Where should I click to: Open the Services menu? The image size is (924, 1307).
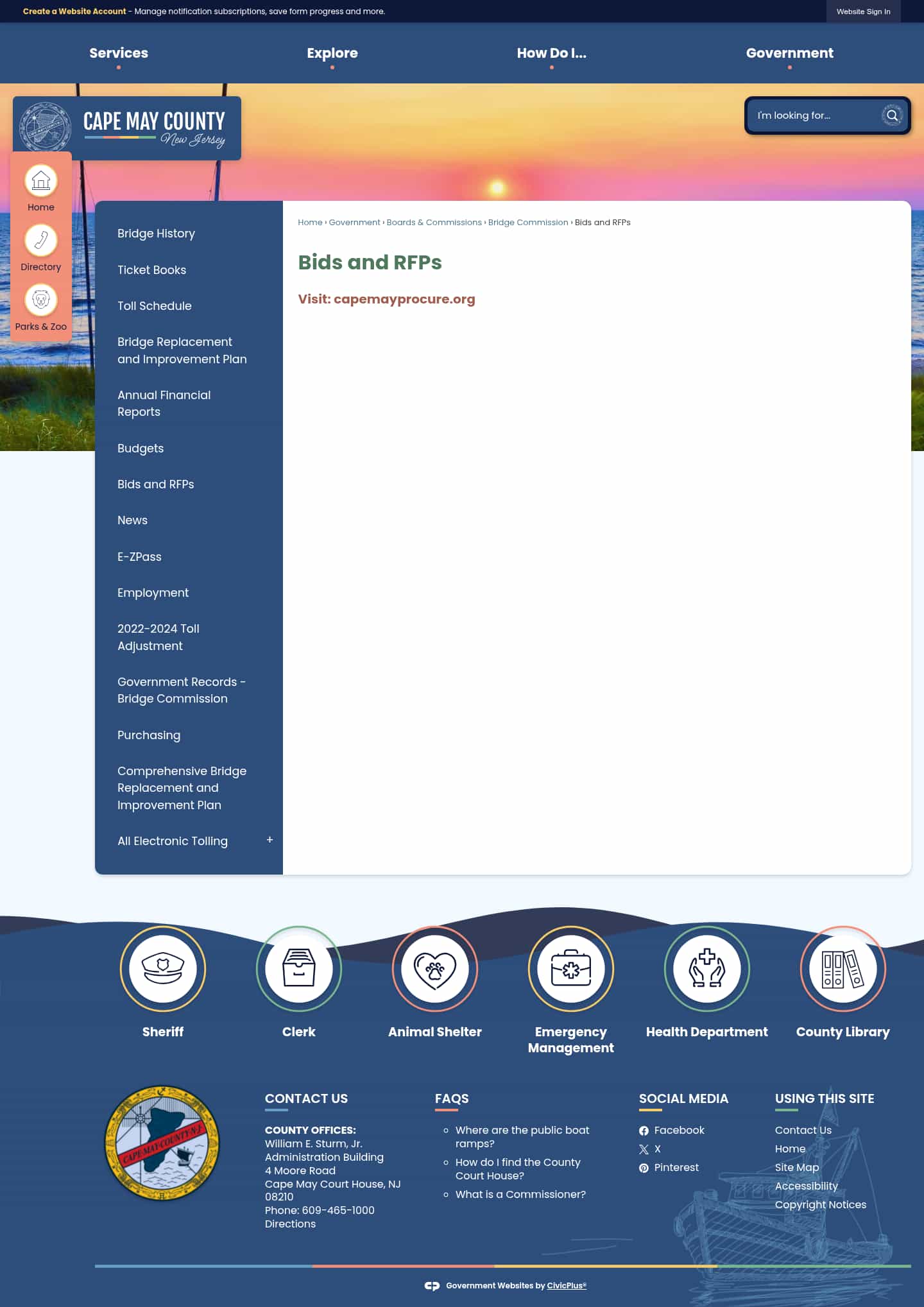click(119, 53)
